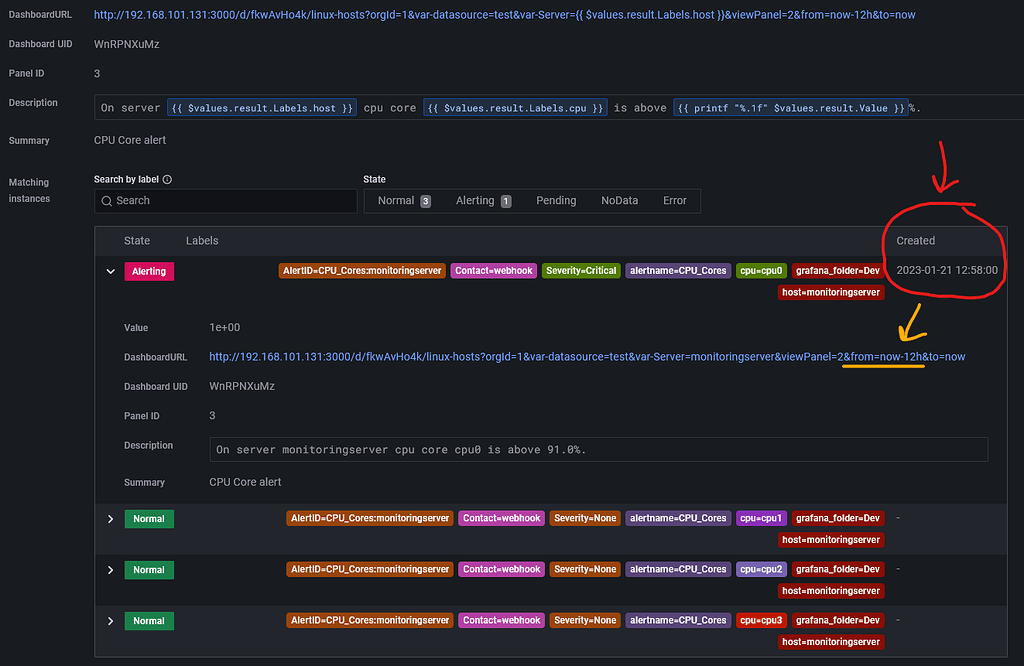
Task: Enable the NoData state filter
Action: coord(620,200)
